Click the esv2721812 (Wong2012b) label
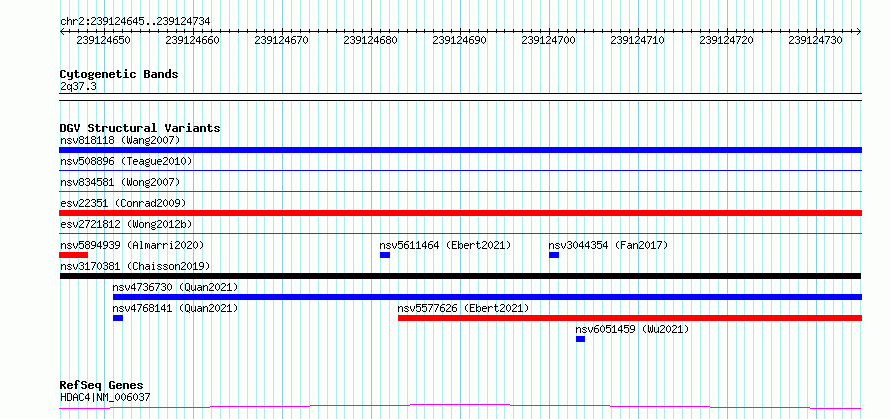The width and height of the screenshot is (890, 419). [126, 224]
